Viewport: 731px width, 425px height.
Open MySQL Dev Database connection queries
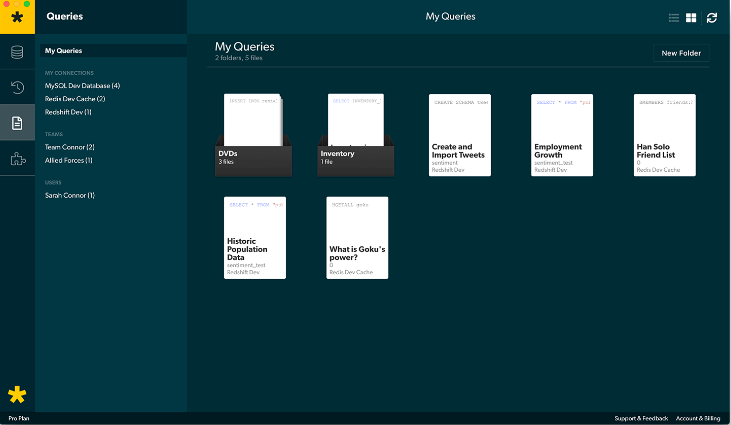pos(82,86)
